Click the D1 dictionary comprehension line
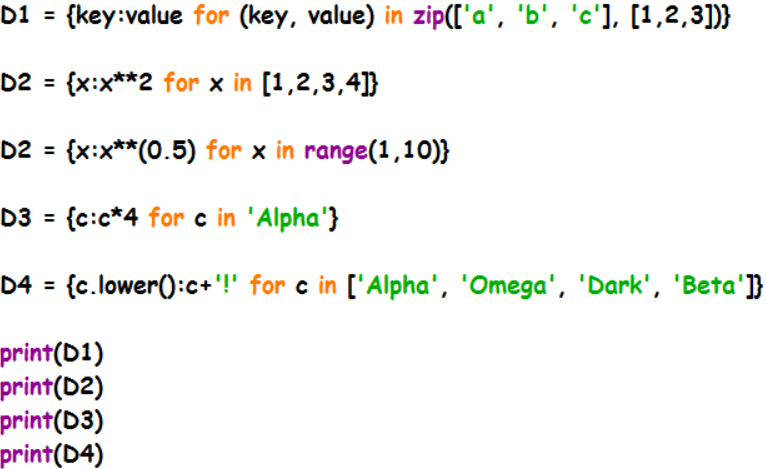 click(x=365, y=16)
